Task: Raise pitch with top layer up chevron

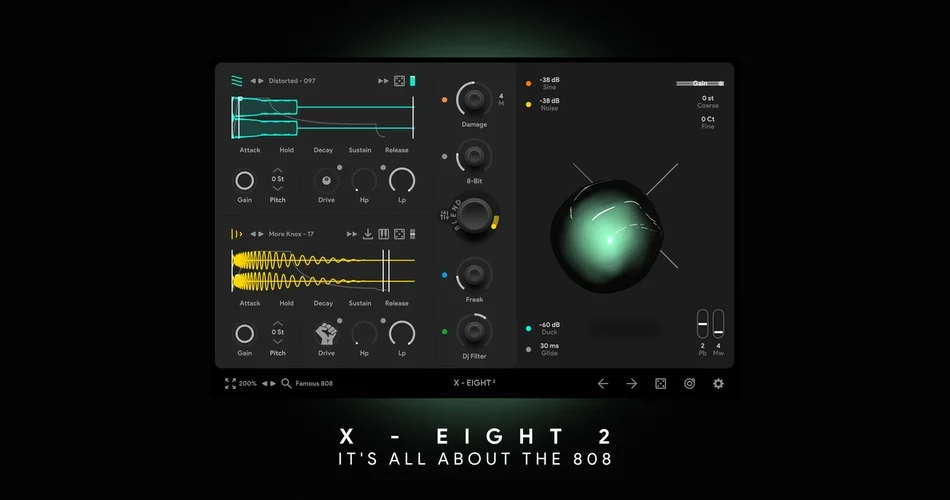Action: click(277, 170)
